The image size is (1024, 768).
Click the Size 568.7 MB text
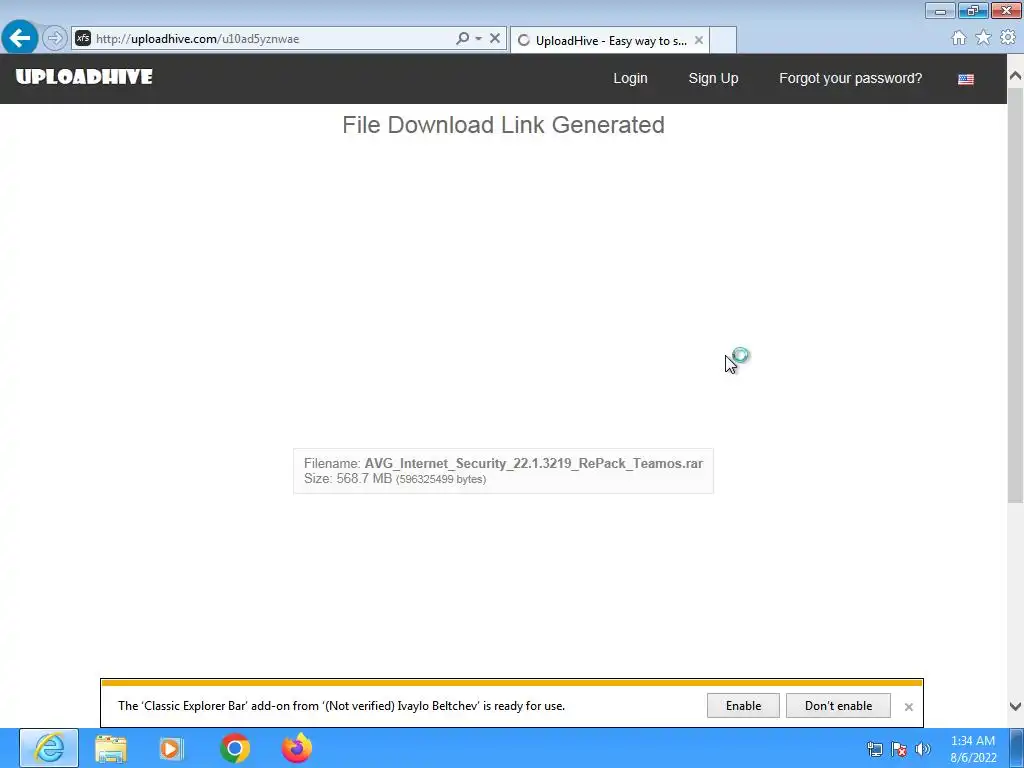pyautogui.click(x=394, y=479)
